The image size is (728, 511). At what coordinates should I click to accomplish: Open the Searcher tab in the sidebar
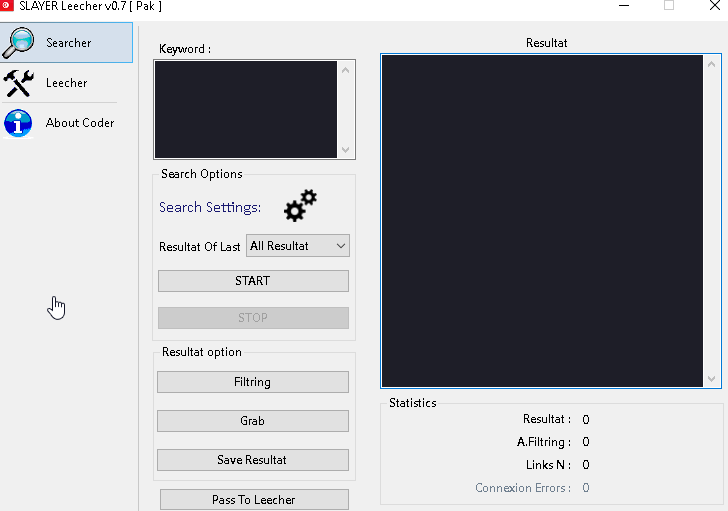(66, 43)
